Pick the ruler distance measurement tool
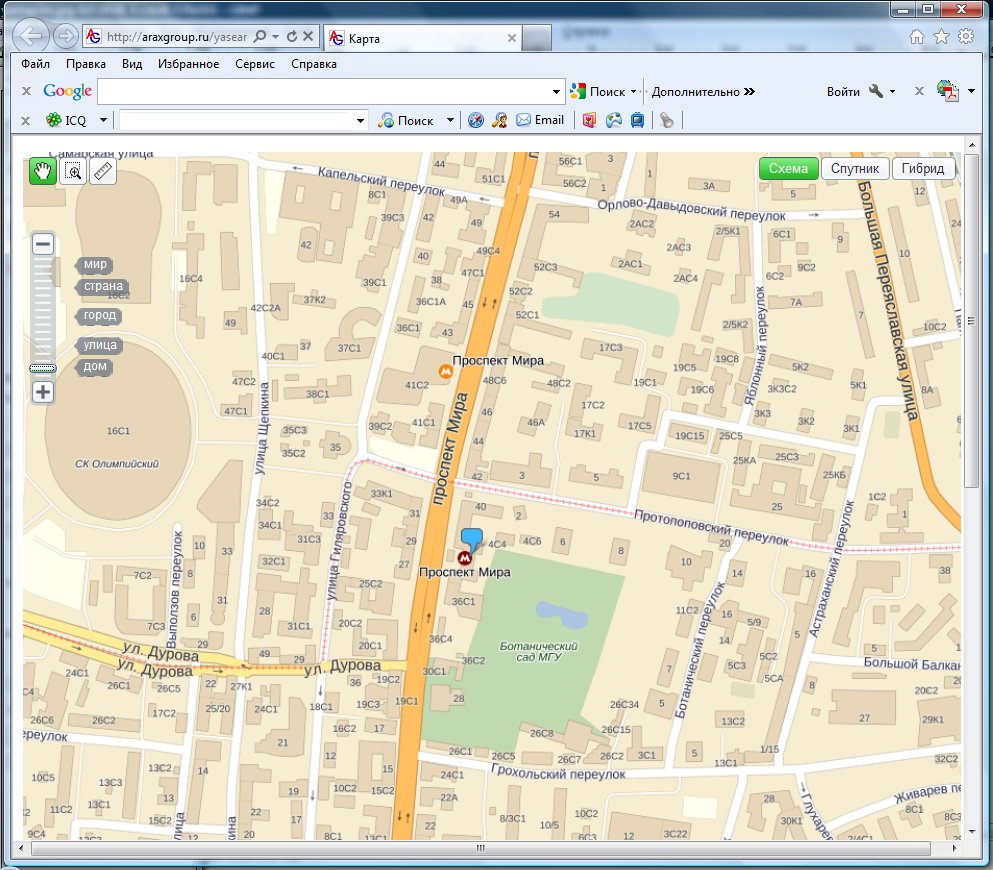The image size is (993, 870). (x=103, y=171)
